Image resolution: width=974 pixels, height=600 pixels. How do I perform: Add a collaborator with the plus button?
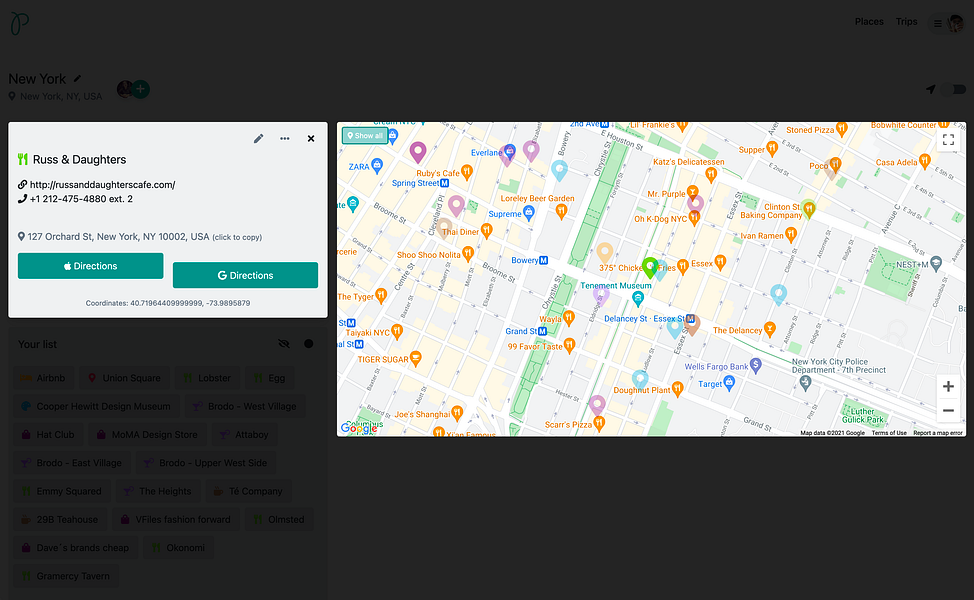[141, 89]
